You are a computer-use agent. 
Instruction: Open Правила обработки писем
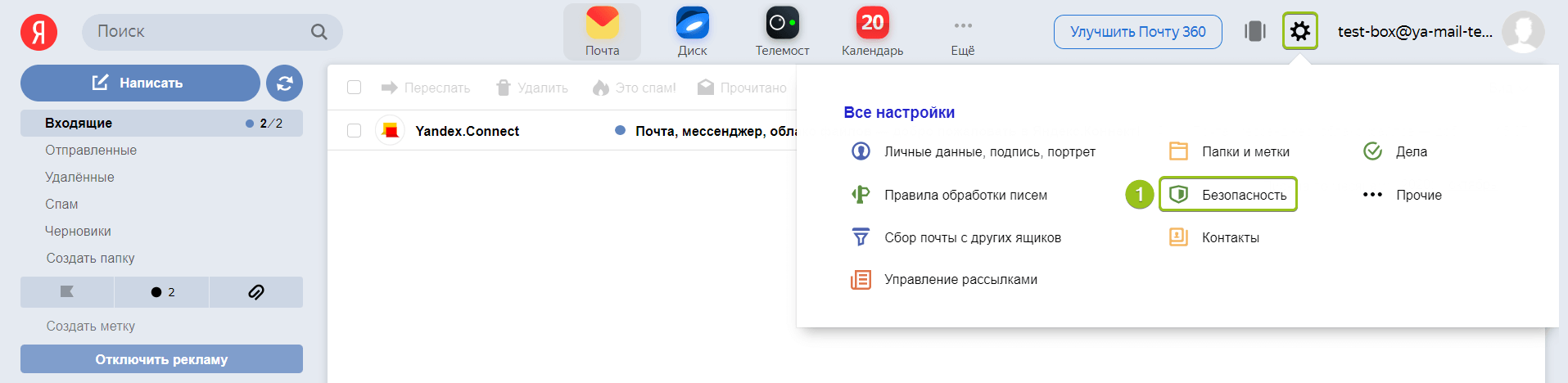[950, 195]
